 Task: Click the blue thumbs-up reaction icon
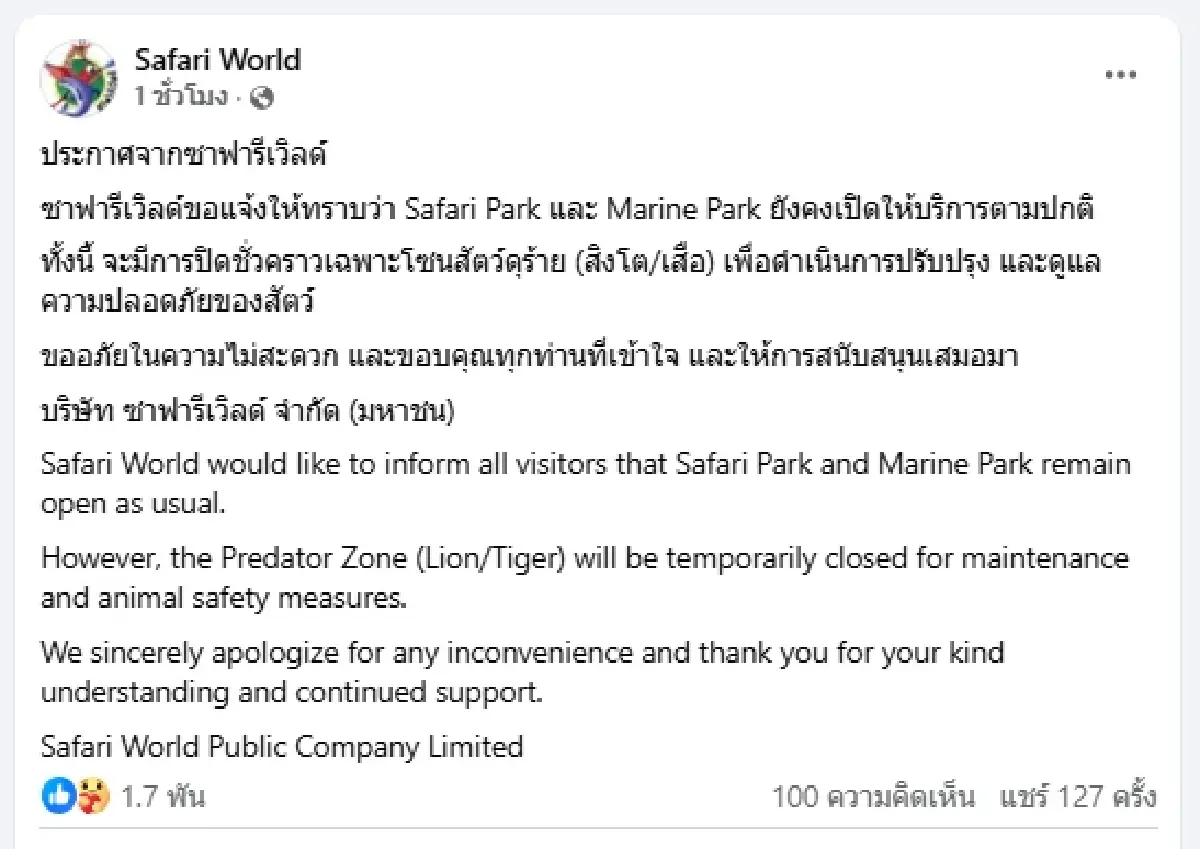click(57, 795)
